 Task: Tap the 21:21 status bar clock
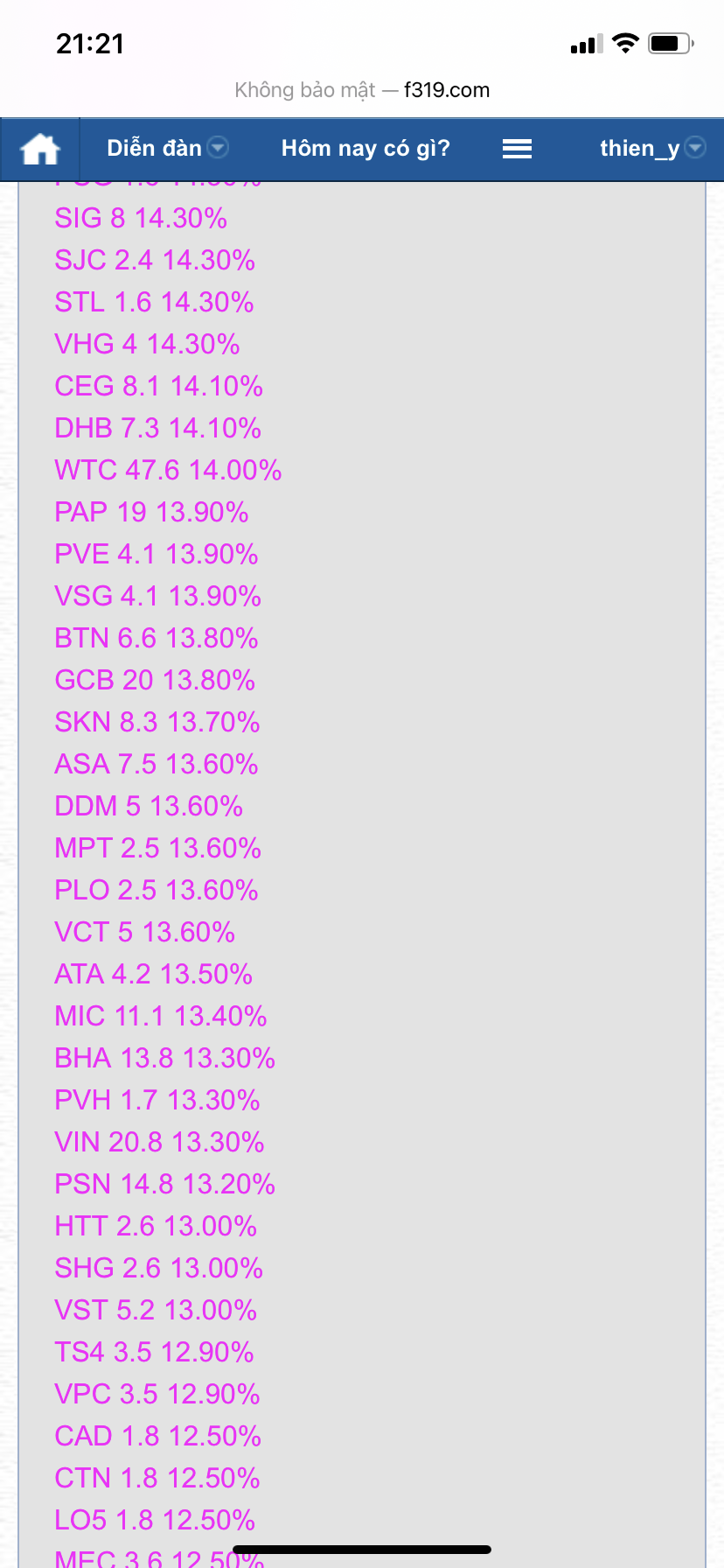[x=90, y=44]
